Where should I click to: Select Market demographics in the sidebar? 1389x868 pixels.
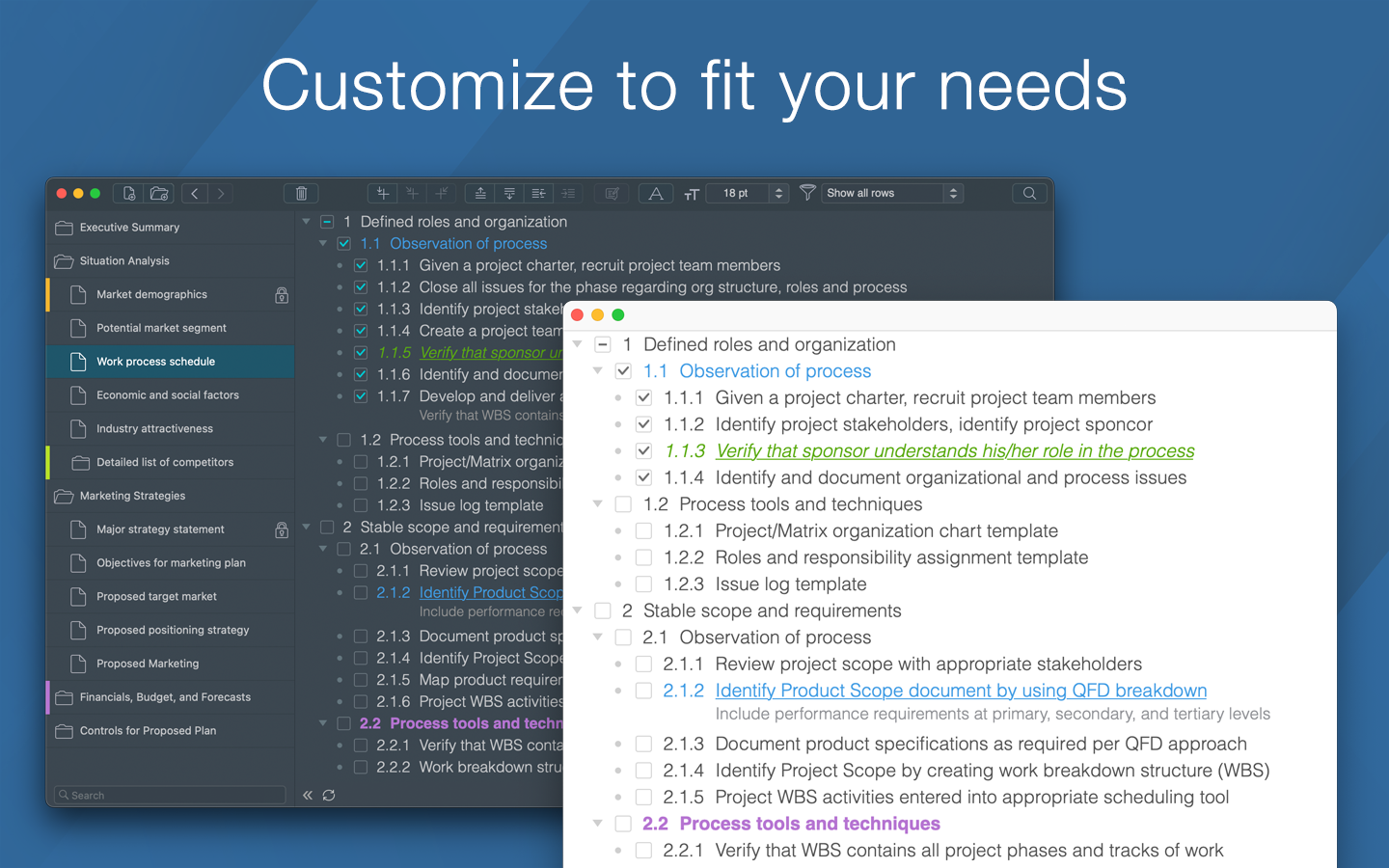pos(152,294)
